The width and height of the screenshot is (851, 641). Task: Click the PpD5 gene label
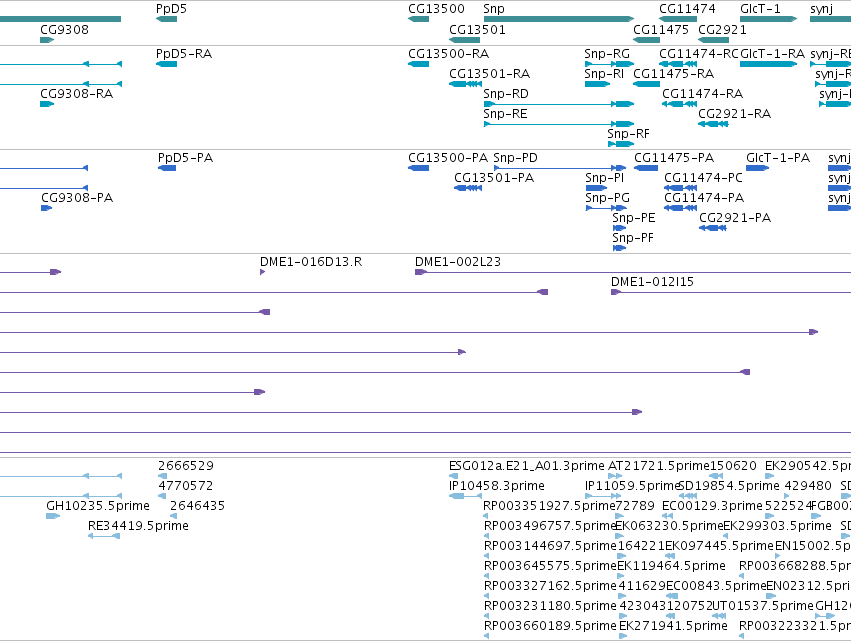tap(171, 9)
